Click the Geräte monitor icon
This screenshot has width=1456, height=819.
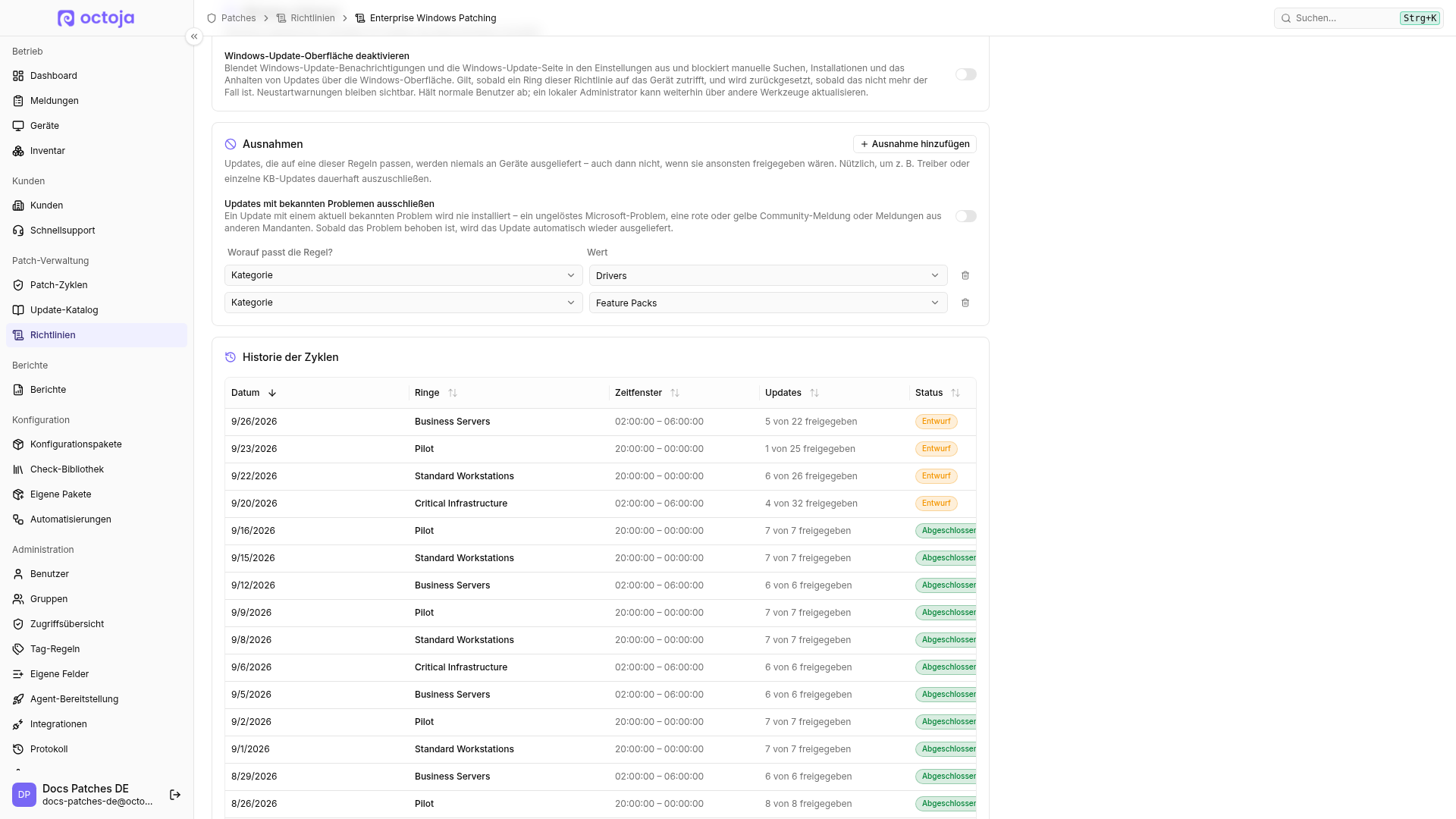click(x=18, y=126)
